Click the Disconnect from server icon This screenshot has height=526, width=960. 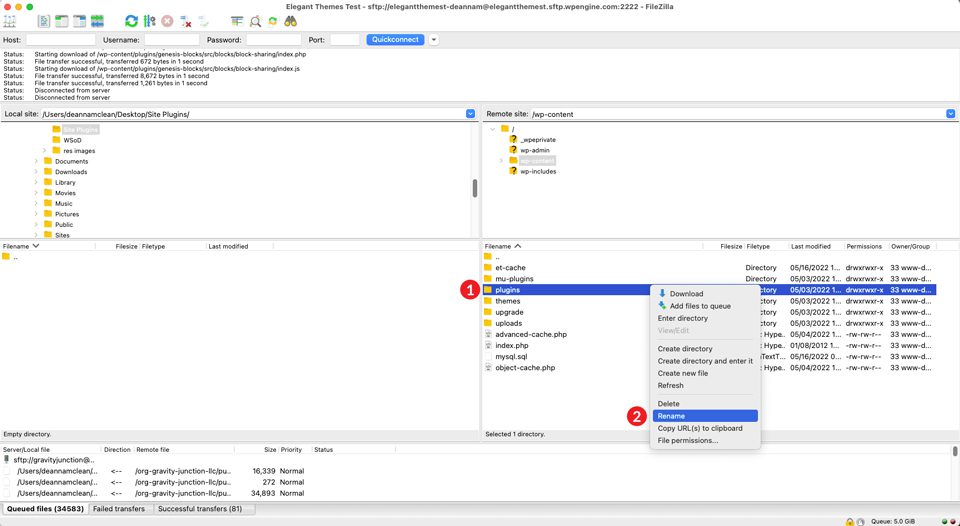click(185, 20)
